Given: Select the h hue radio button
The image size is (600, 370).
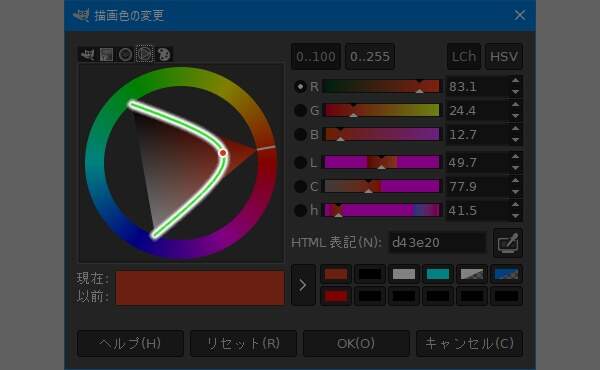Looking at the screenshot, I should tap(300, 210).
